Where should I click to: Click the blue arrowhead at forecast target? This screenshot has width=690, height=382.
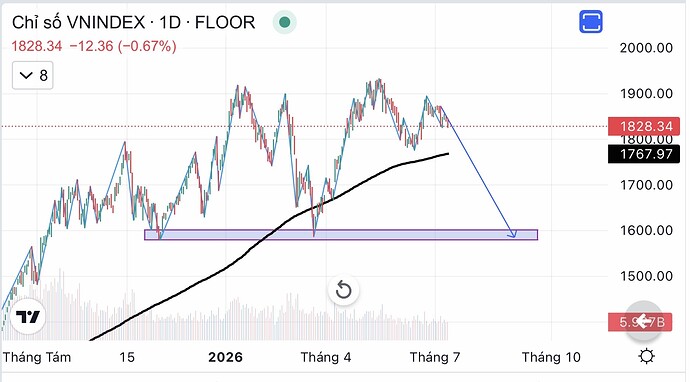512,234
